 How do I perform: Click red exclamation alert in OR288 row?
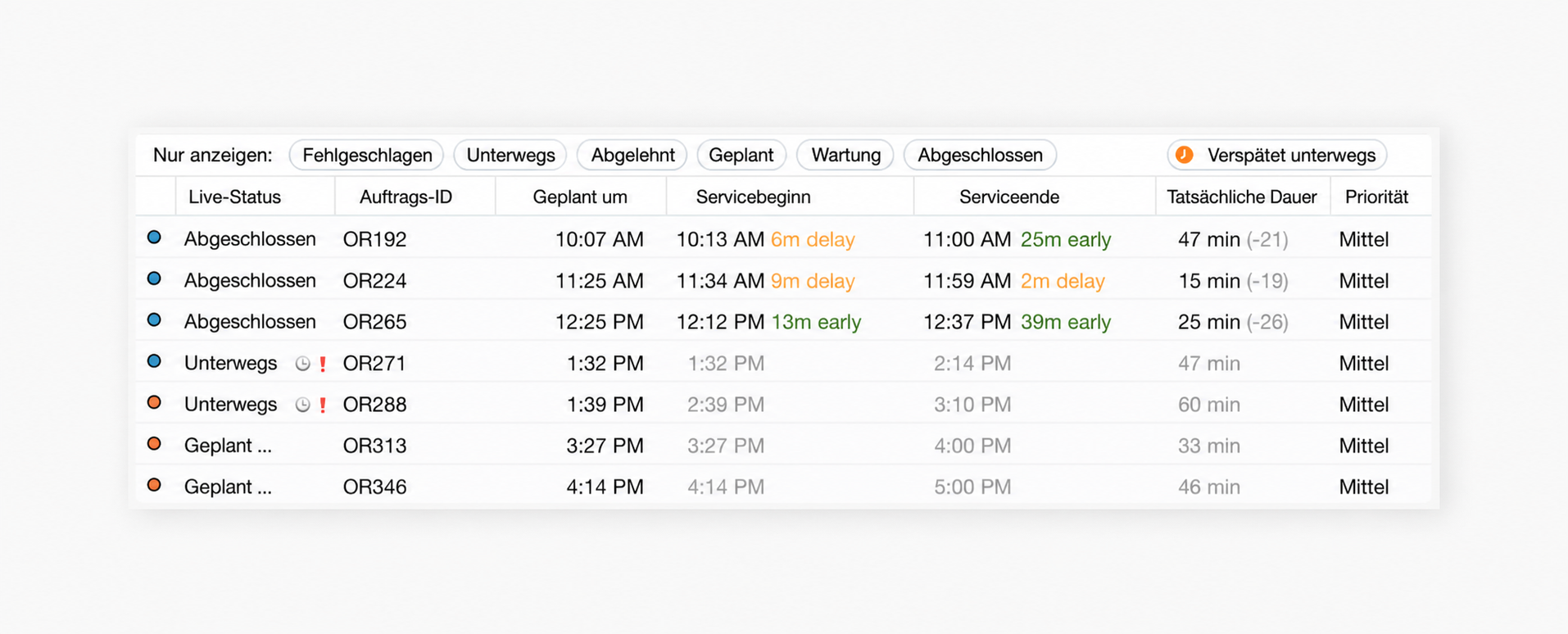(x=323, y=405)
